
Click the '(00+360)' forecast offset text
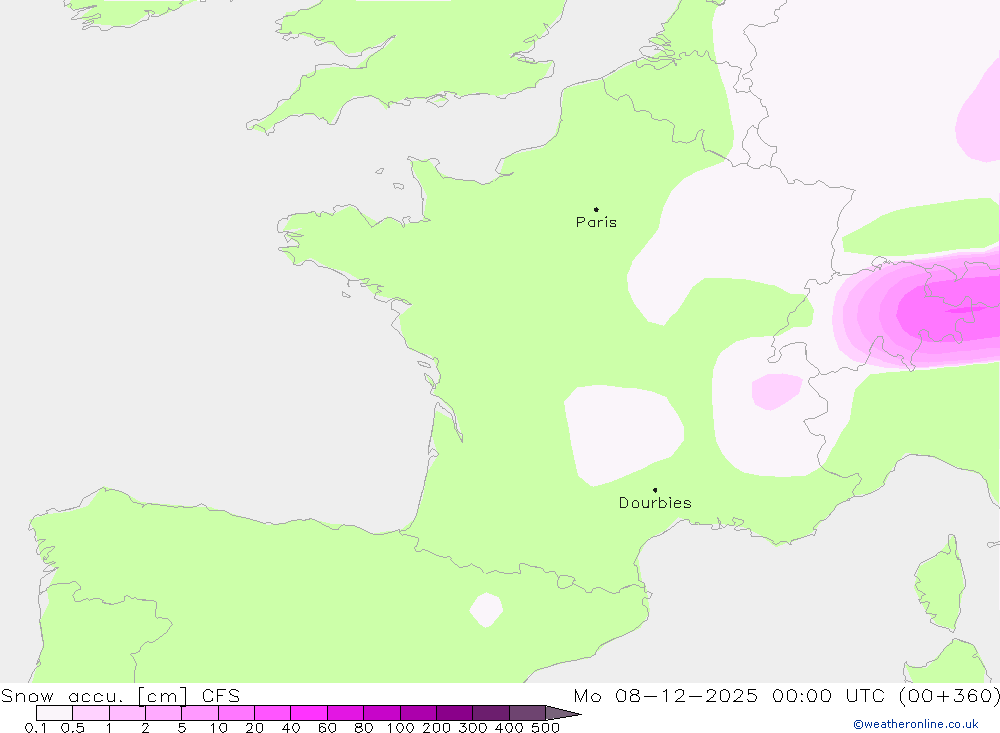click(x=949, y=695)
